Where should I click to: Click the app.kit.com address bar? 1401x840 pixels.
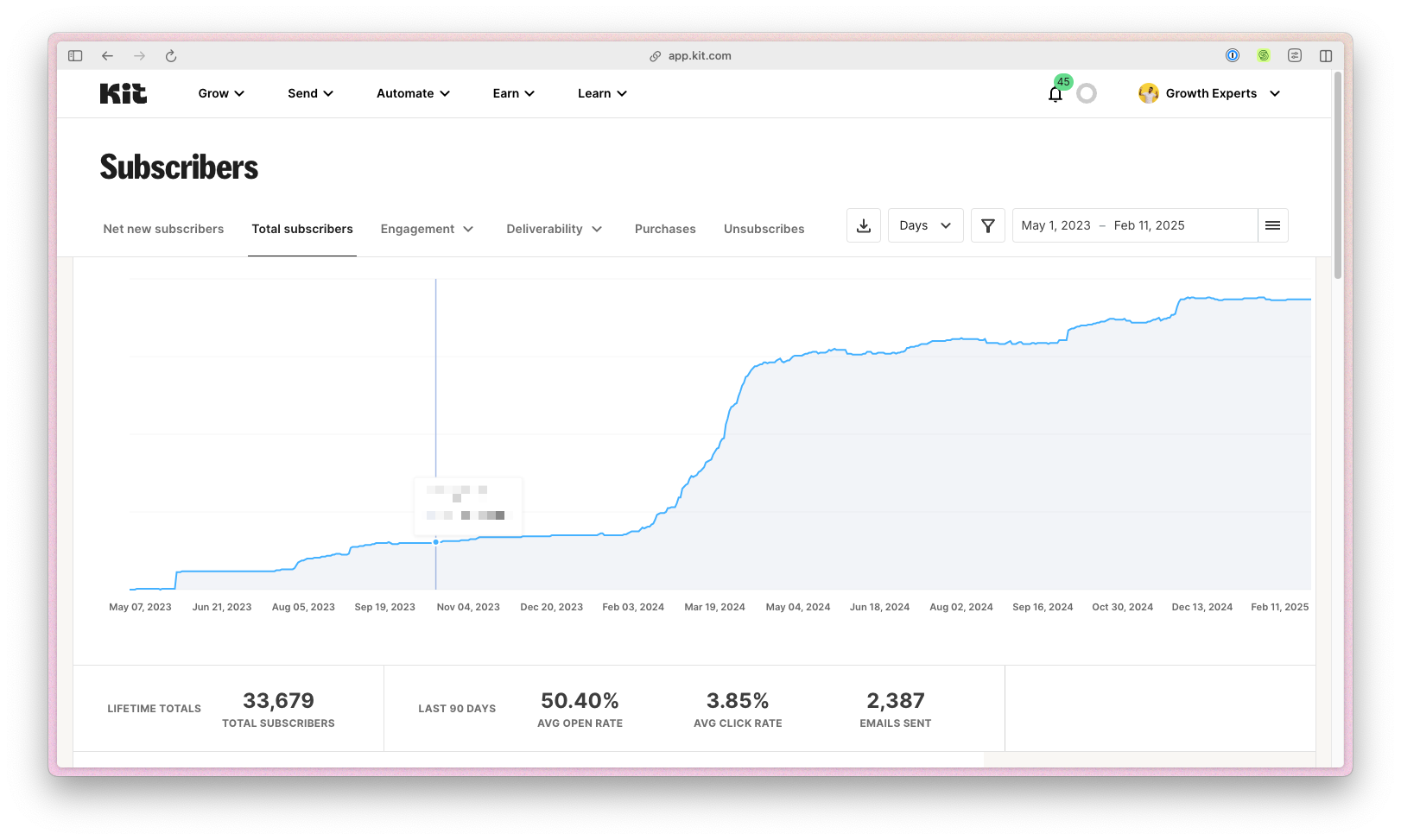click(x=699, y=56)
